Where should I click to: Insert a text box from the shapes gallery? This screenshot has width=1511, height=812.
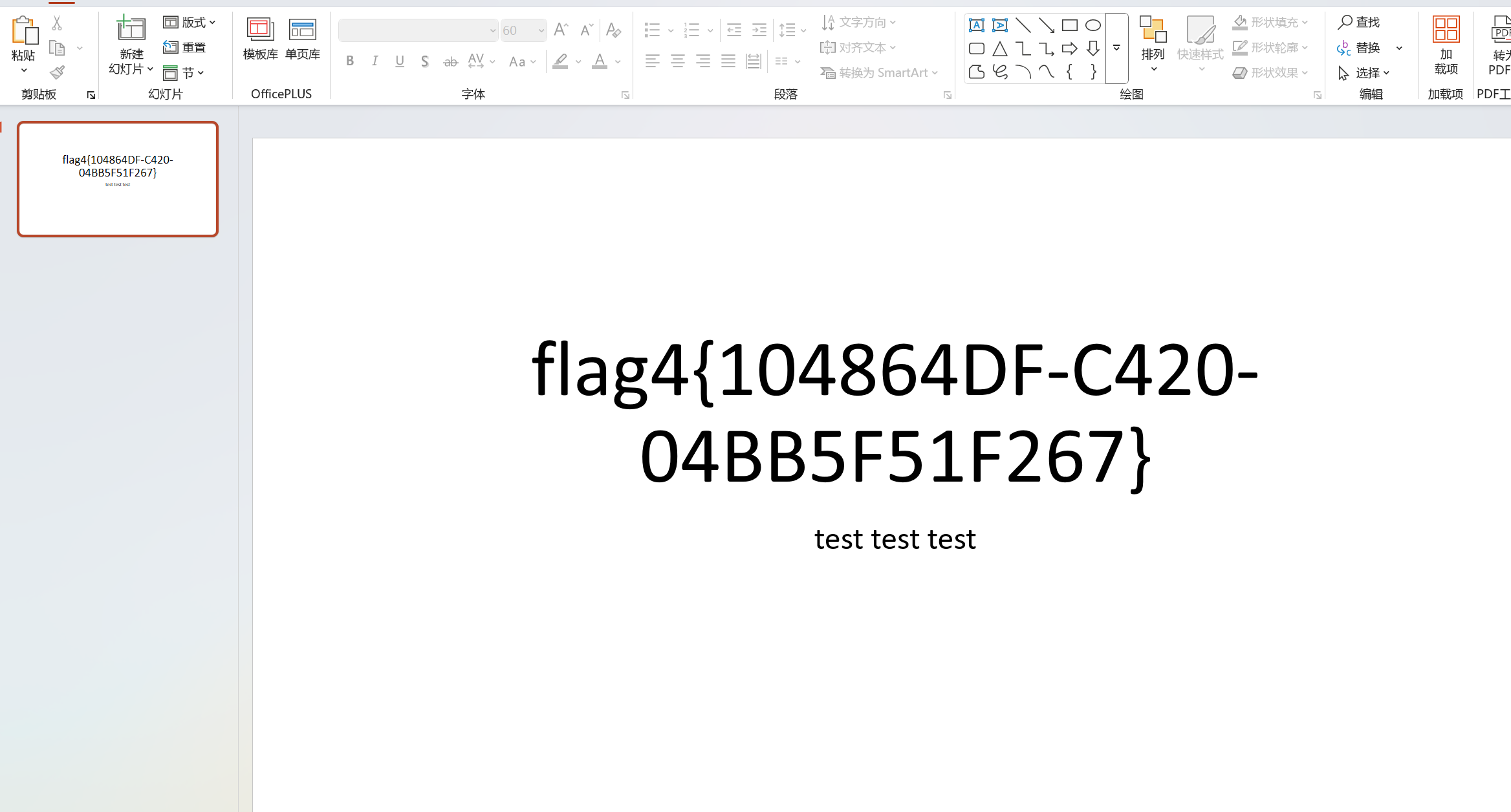[x=976, y=25]
